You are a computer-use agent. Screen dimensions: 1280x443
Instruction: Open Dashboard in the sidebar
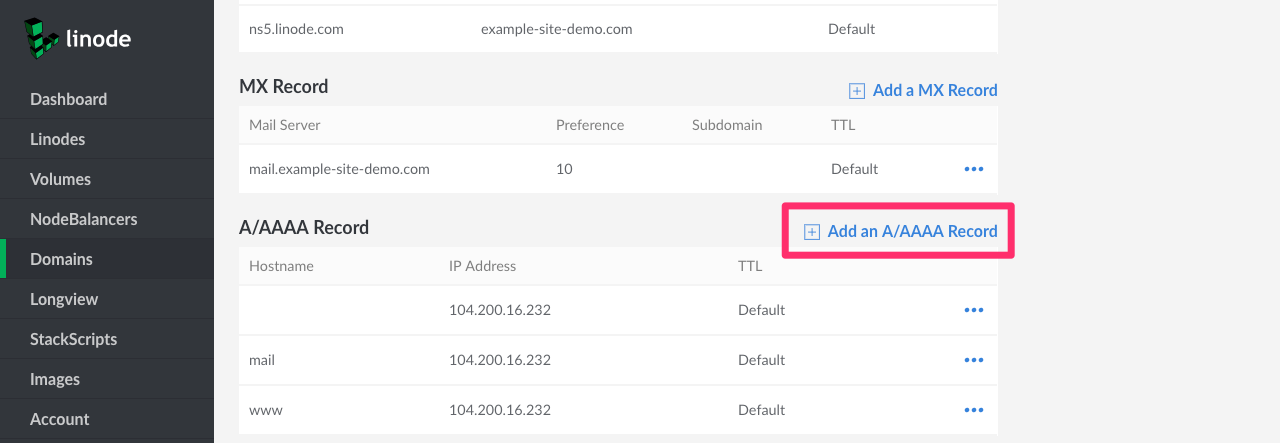68,99
